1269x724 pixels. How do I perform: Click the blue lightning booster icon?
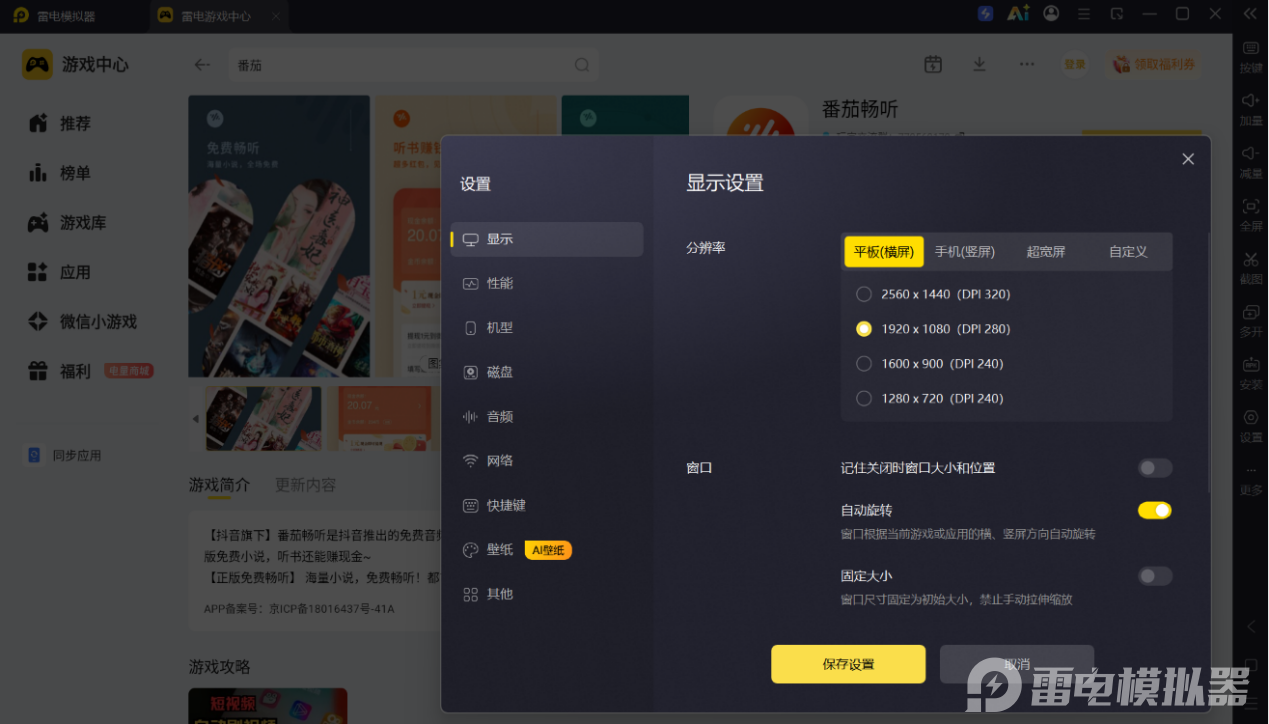coord(986,14)
